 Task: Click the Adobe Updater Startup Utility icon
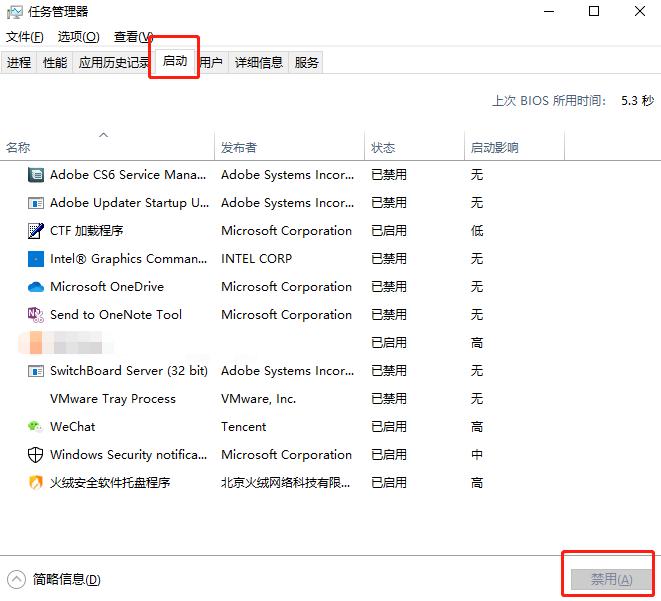pos(36,204)
